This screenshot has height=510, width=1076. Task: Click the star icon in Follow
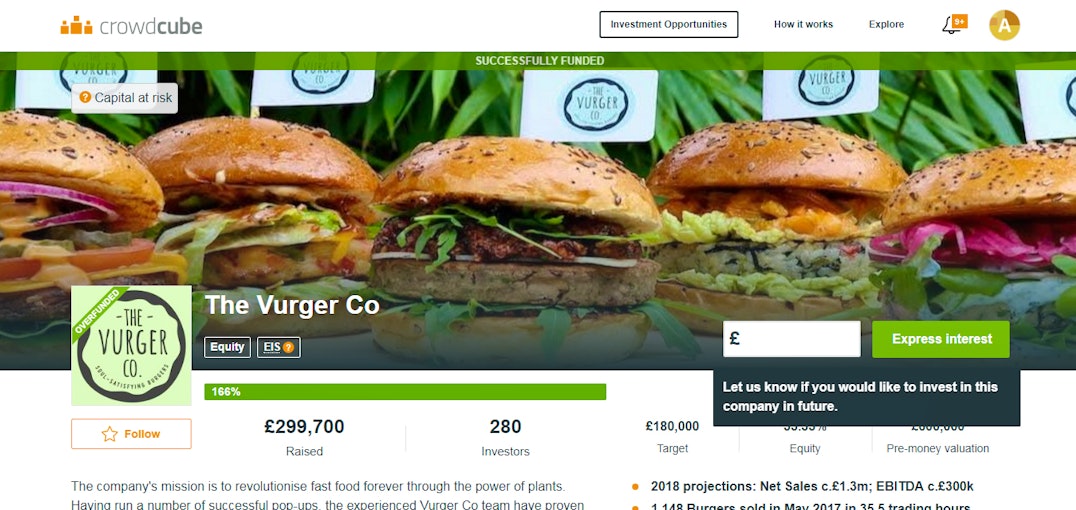click(109, 434)
